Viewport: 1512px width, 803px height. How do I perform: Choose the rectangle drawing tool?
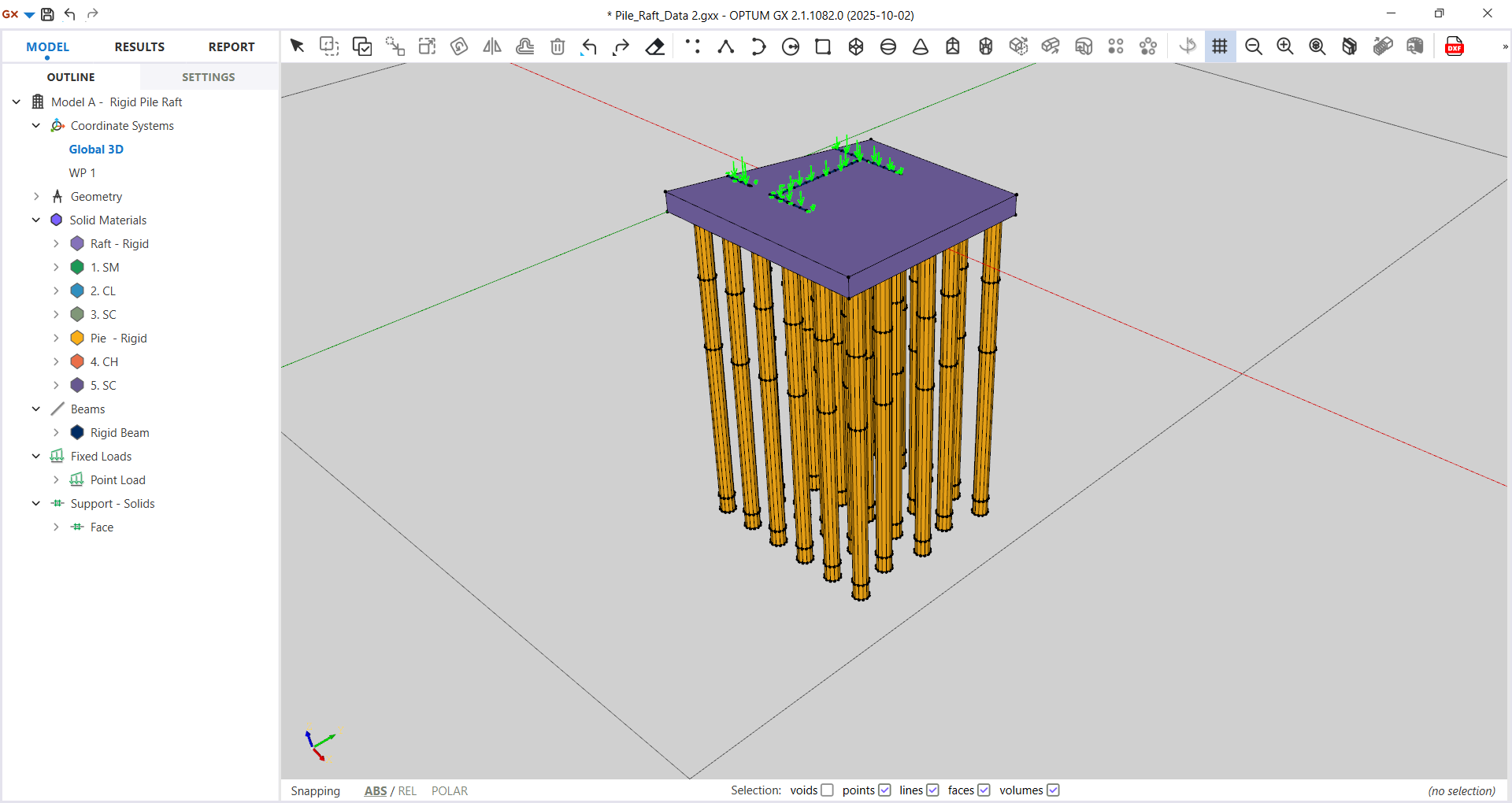pos(823,47)
